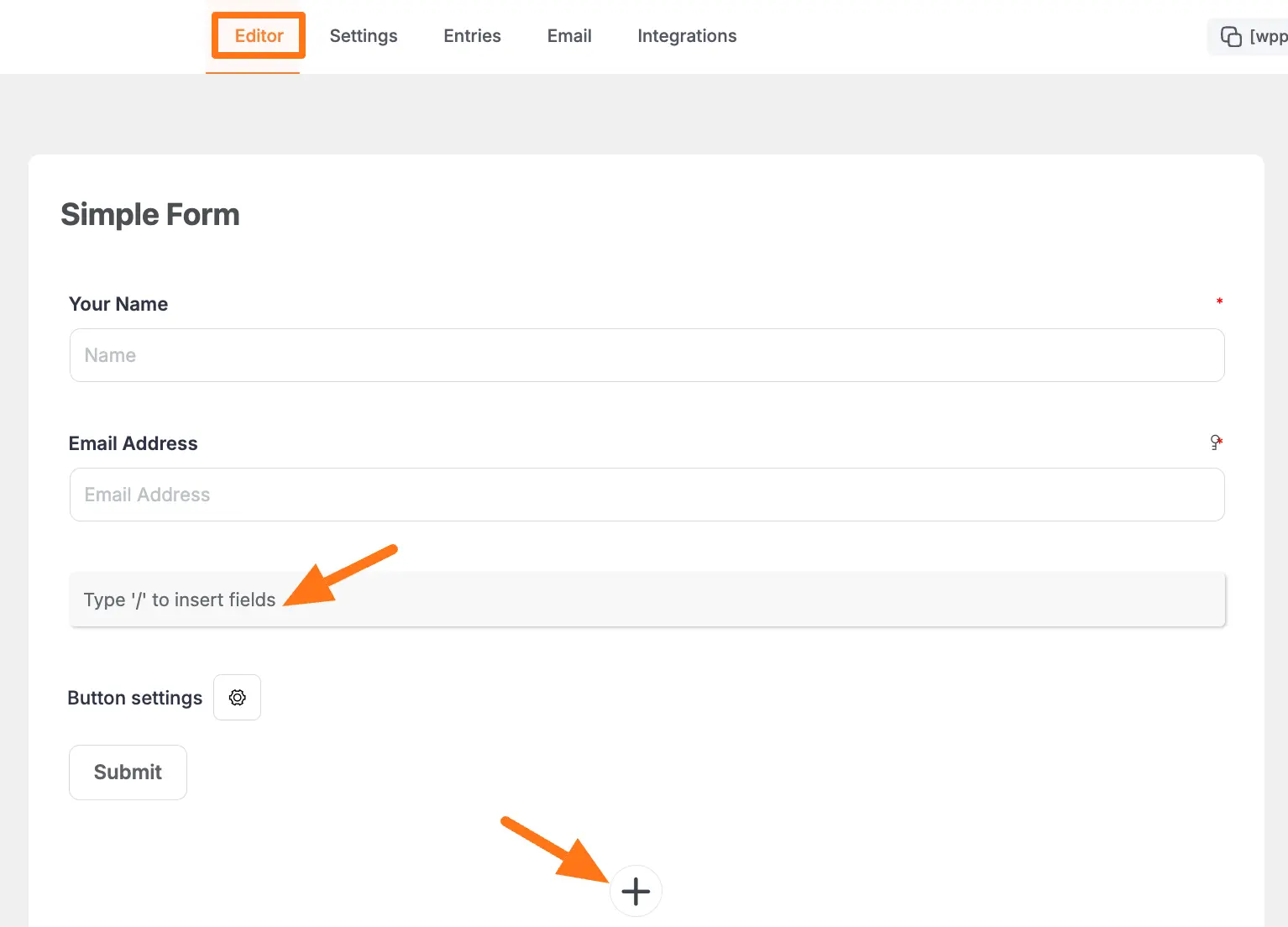Open the Entries tab
This screenshot has height=927, width=1288.
[472, 35]
